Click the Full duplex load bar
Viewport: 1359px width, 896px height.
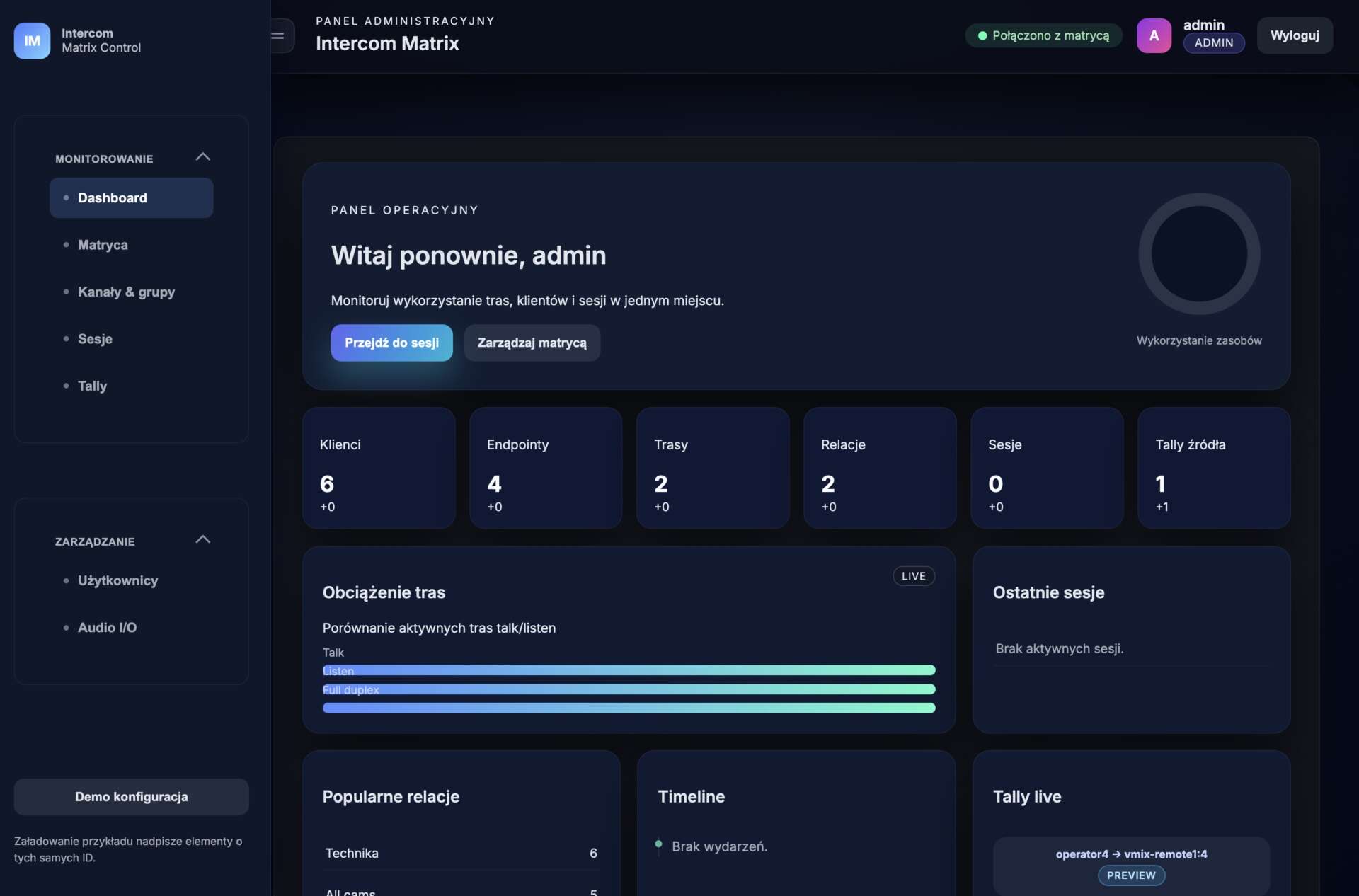(x=629, y=708)
